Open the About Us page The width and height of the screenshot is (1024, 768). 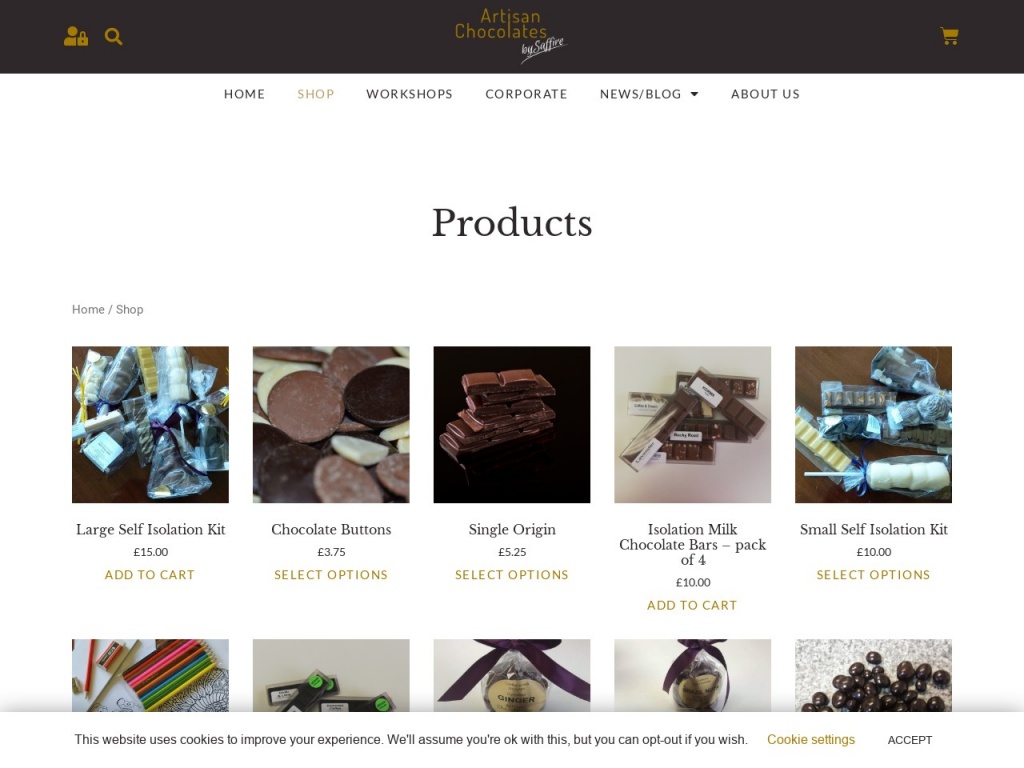(x=765, y=94)
